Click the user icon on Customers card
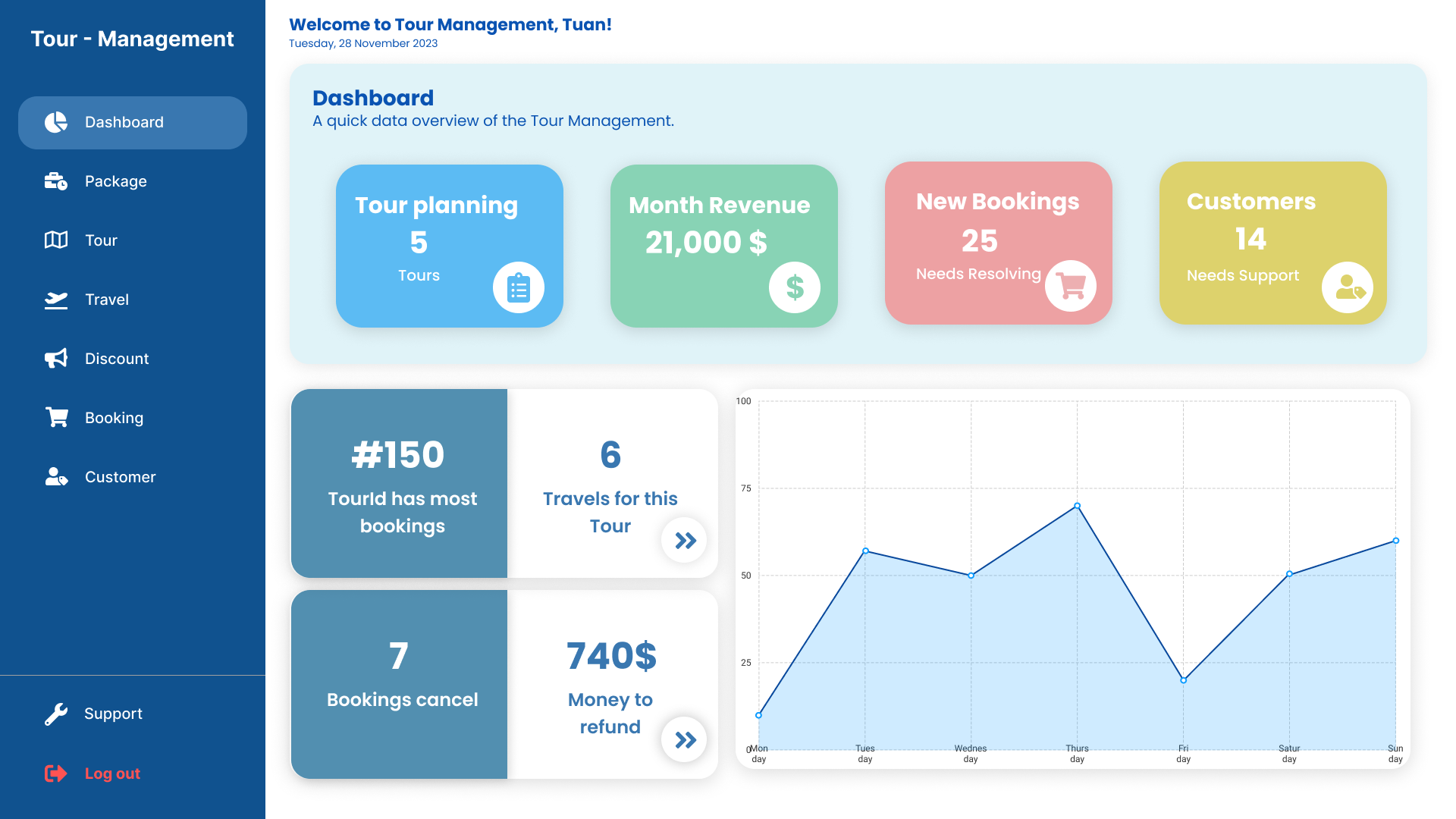Screen dimensions: 1456x819 1348,287
